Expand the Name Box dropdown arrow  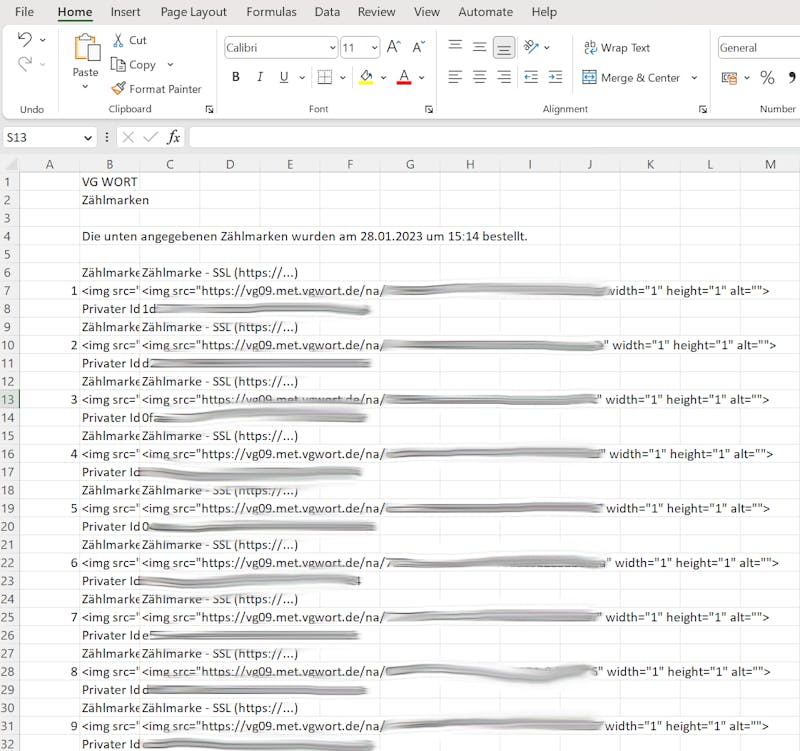(x=88, y=138)
